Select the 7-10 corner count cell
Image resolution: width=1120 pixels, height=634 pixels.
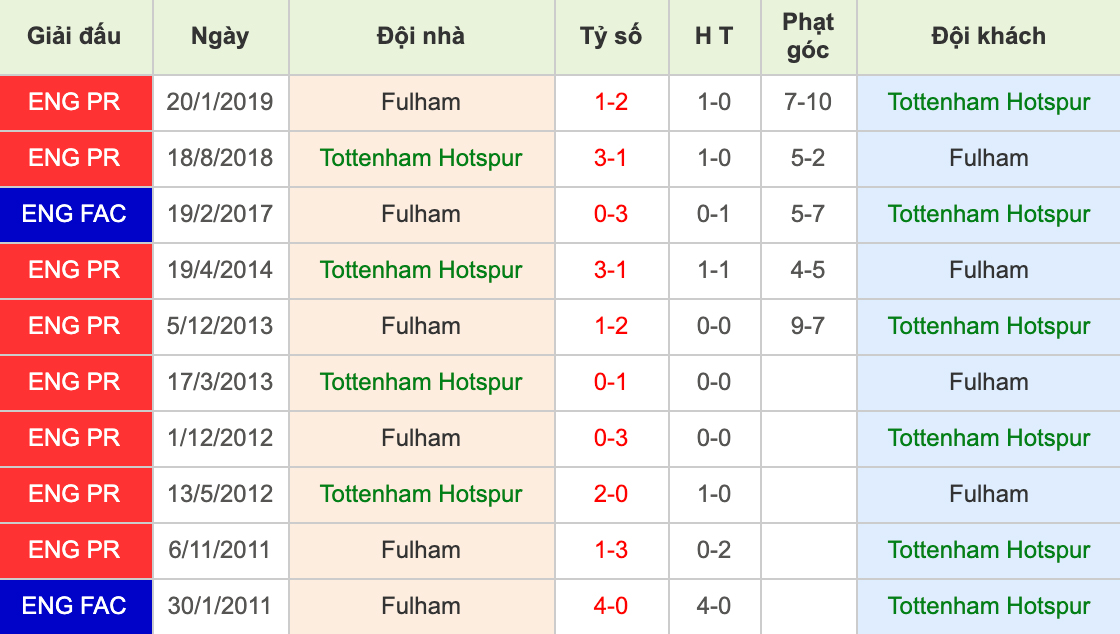click(808, 102)
